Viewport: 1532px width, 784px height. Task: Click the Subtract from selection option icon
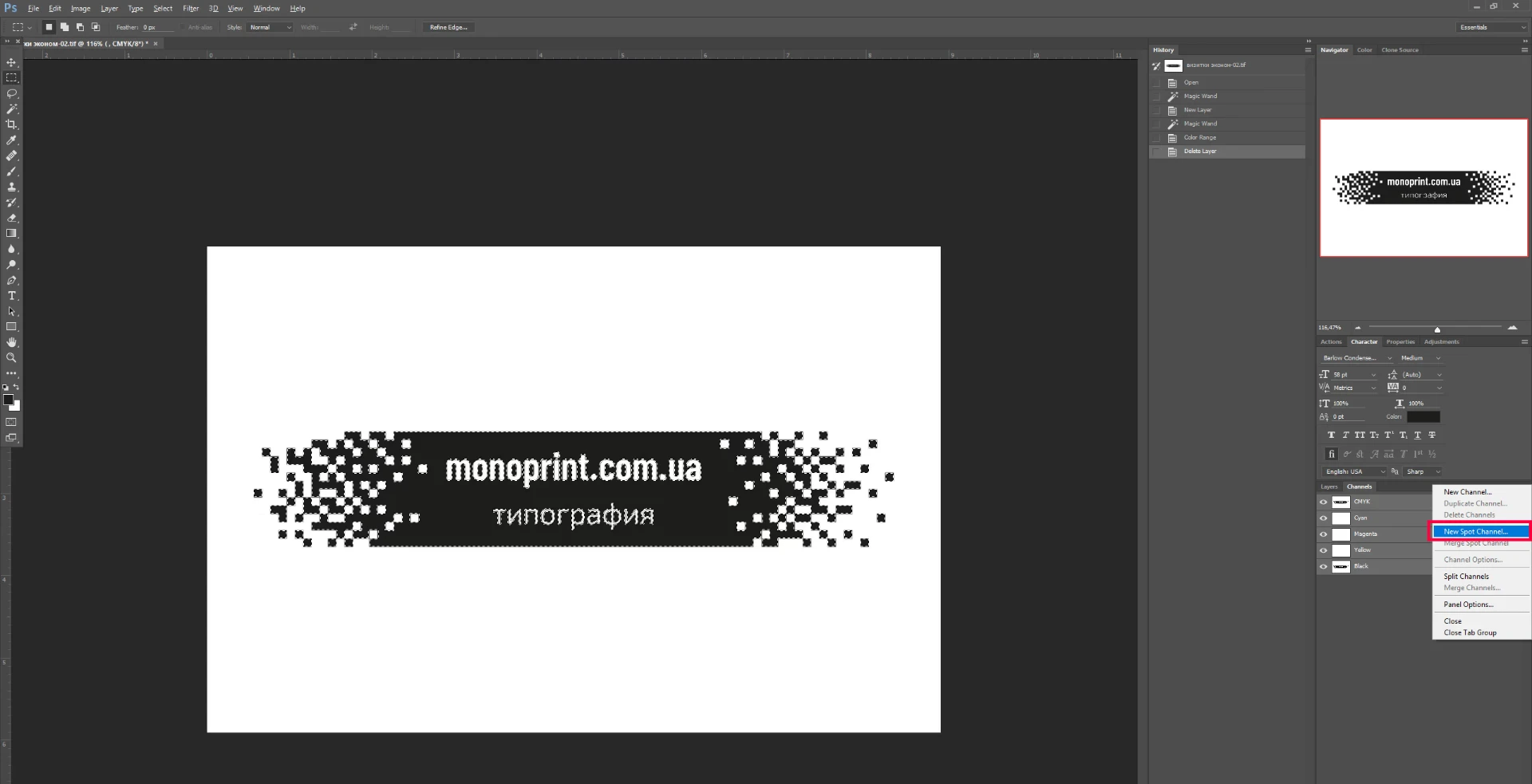click(80, 27)
